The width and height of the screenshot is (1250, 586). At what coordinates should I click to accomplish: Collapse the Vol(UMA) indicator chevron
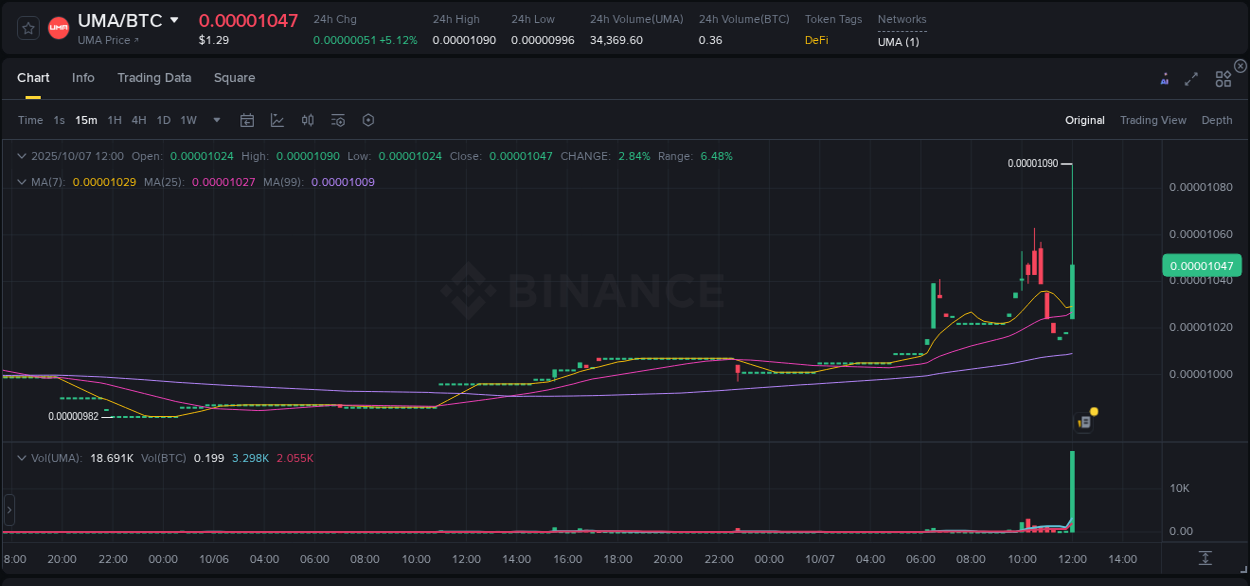click(x=21, y=457)
